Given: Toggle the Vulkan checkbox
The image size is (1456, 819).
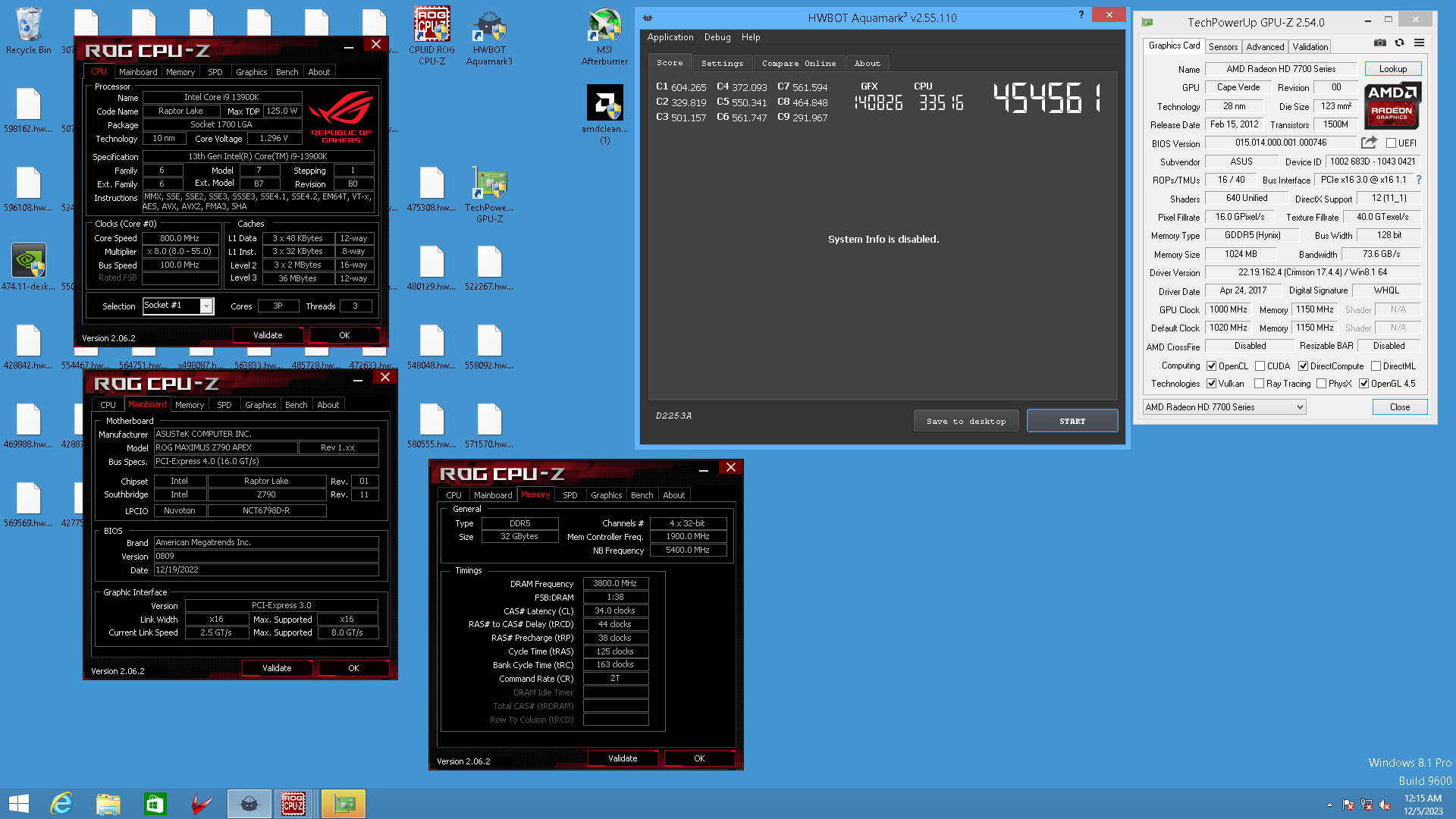Looking at the screenshot, I should (1211, 383).
